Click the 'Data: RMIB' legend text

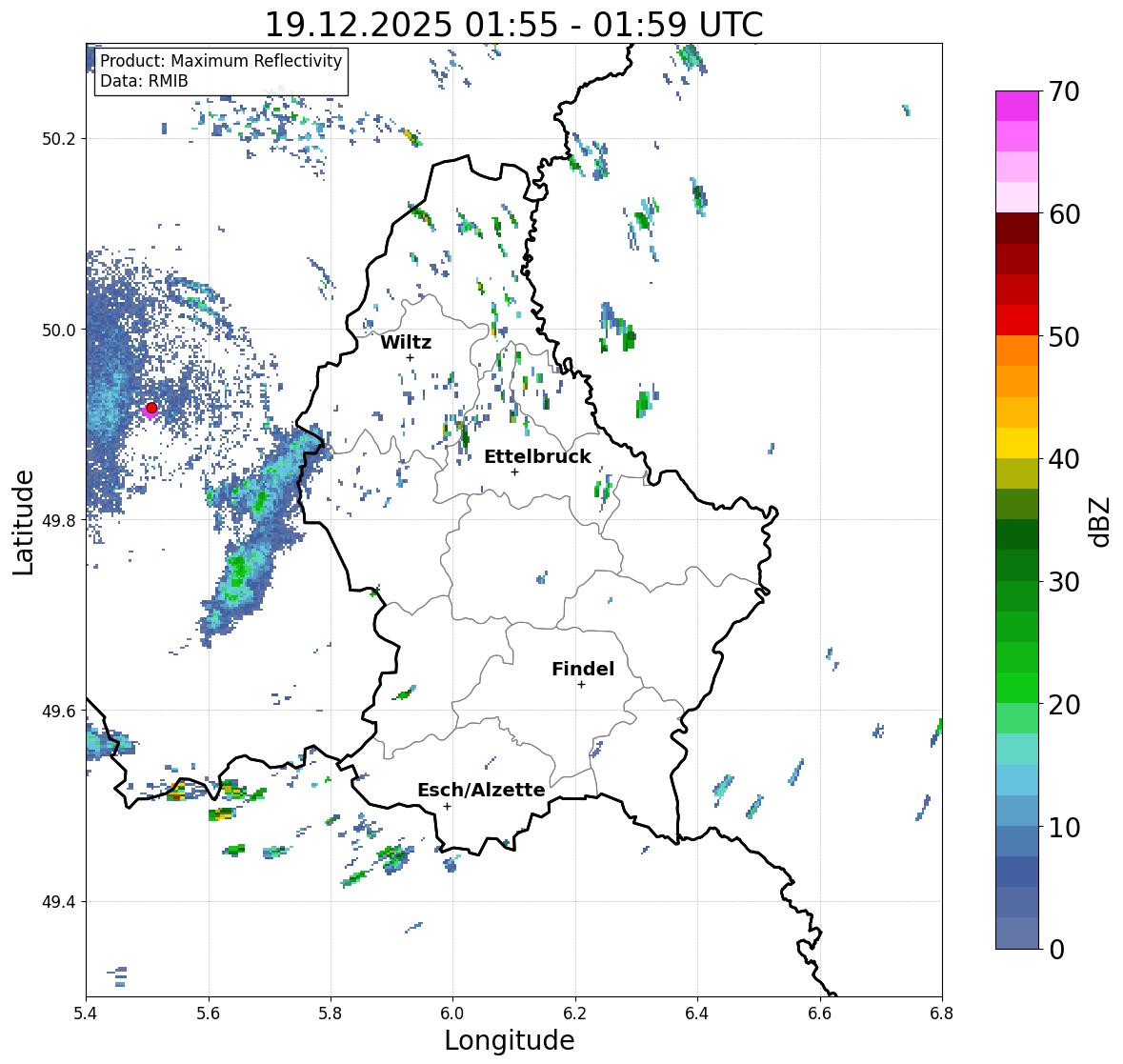tap(144, 81)
